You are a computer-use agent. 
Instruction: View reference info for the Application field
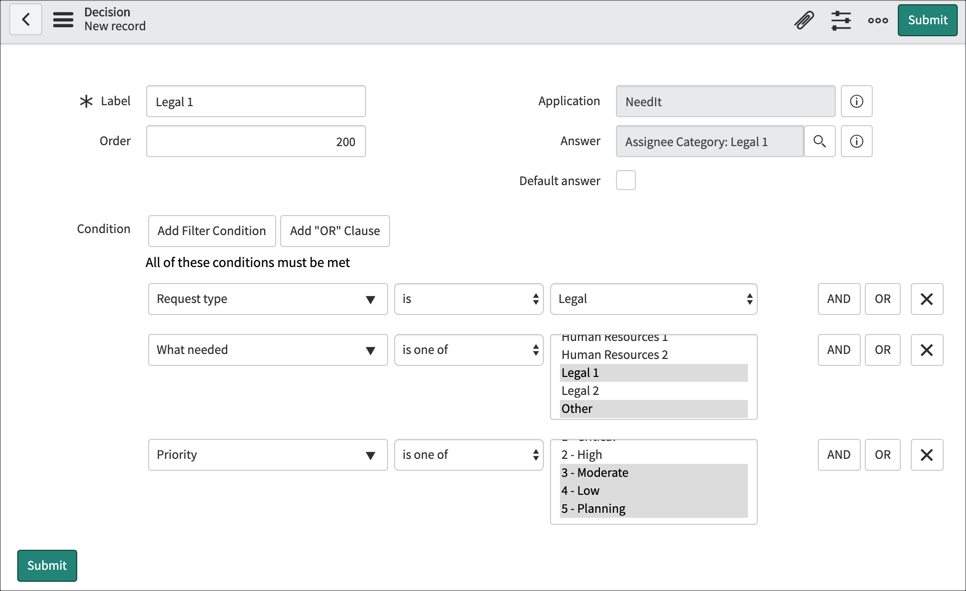click(x=856, y=100)
